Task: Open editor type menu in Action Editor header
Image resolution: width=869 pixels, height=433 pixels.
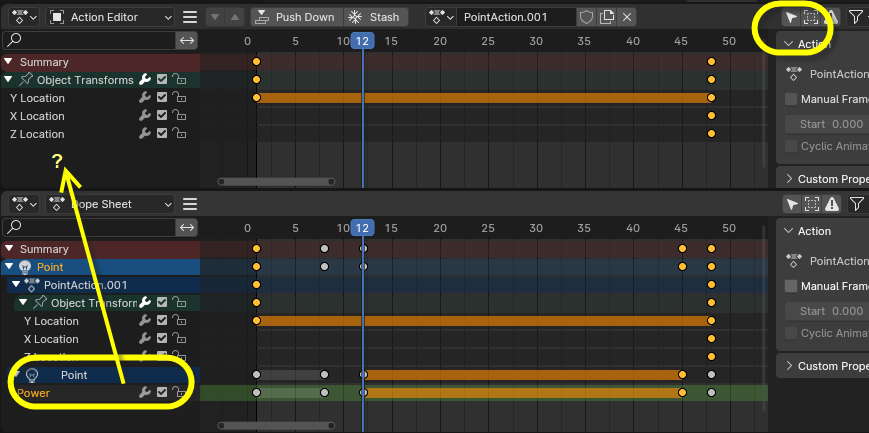Action: click(23, 17)
